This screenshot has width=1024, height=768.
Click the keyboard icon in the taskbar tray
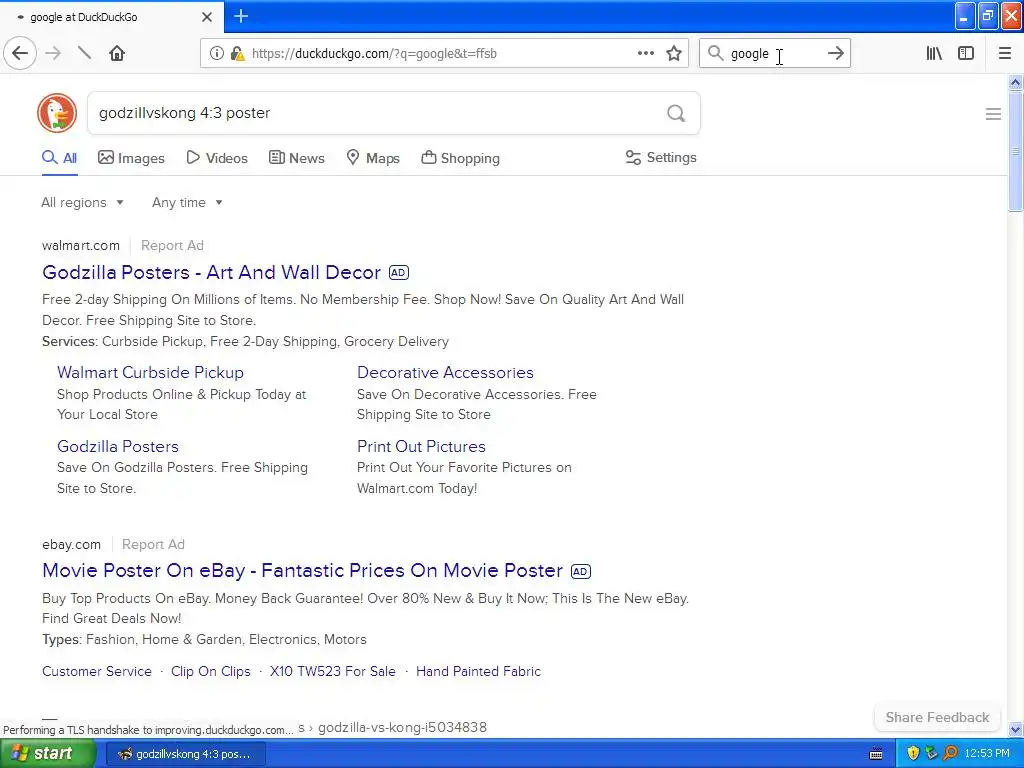(x=876, y=754)
